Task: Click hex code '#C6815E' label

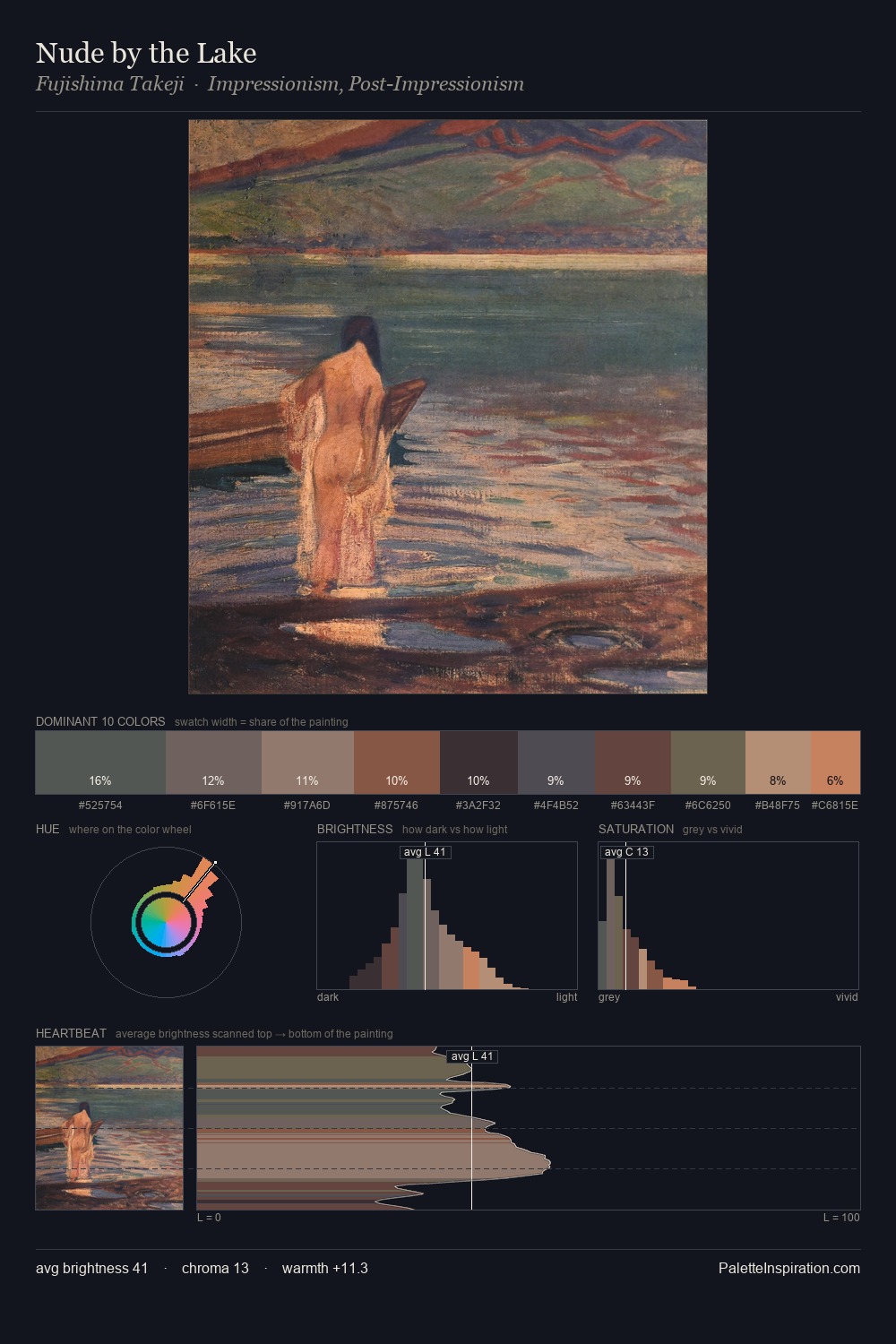Action: 835,806
